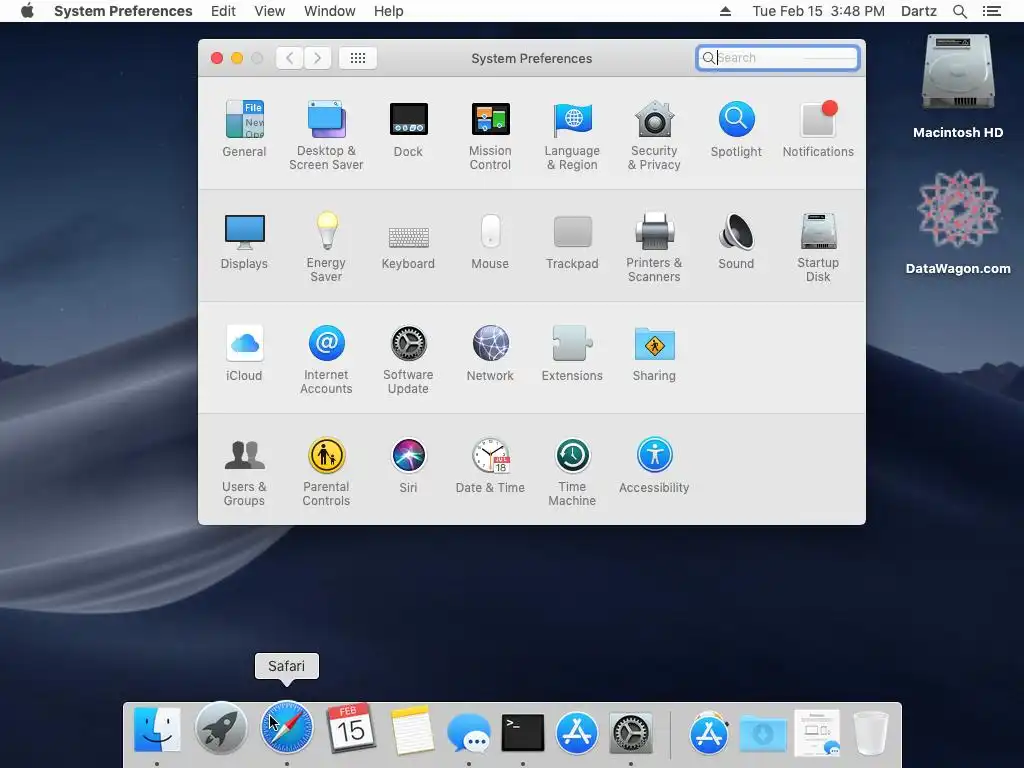The width and height of the screenshot is (1024, 768).
Task: Open Spotlight preference pane
Action: click(736, 129)
